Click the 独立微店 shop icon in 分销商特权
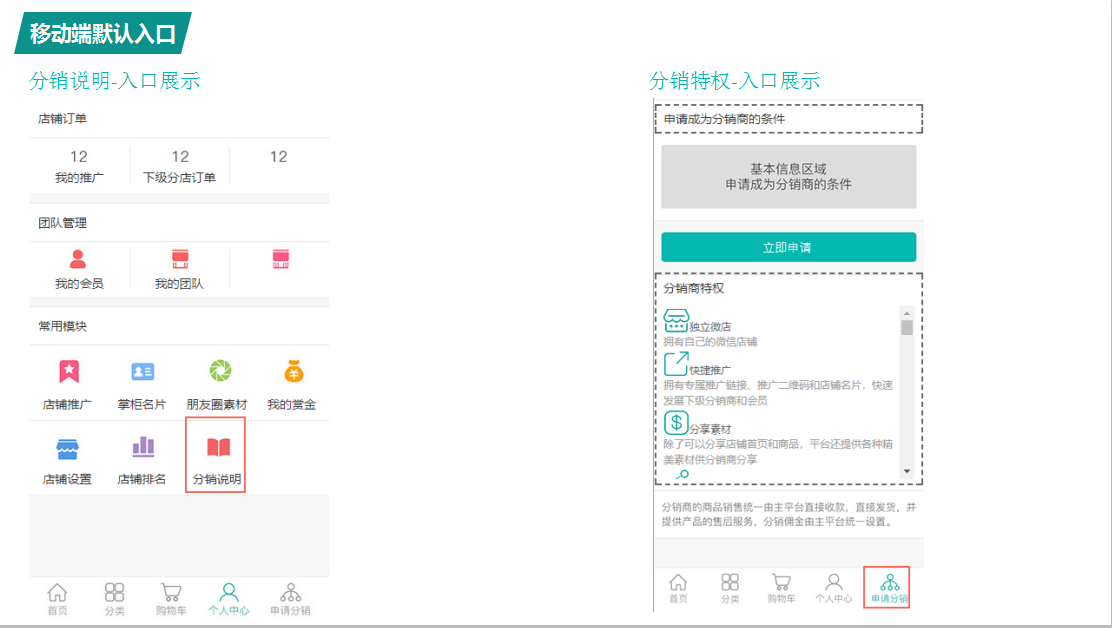1112x628 pixels. point(676,321)
